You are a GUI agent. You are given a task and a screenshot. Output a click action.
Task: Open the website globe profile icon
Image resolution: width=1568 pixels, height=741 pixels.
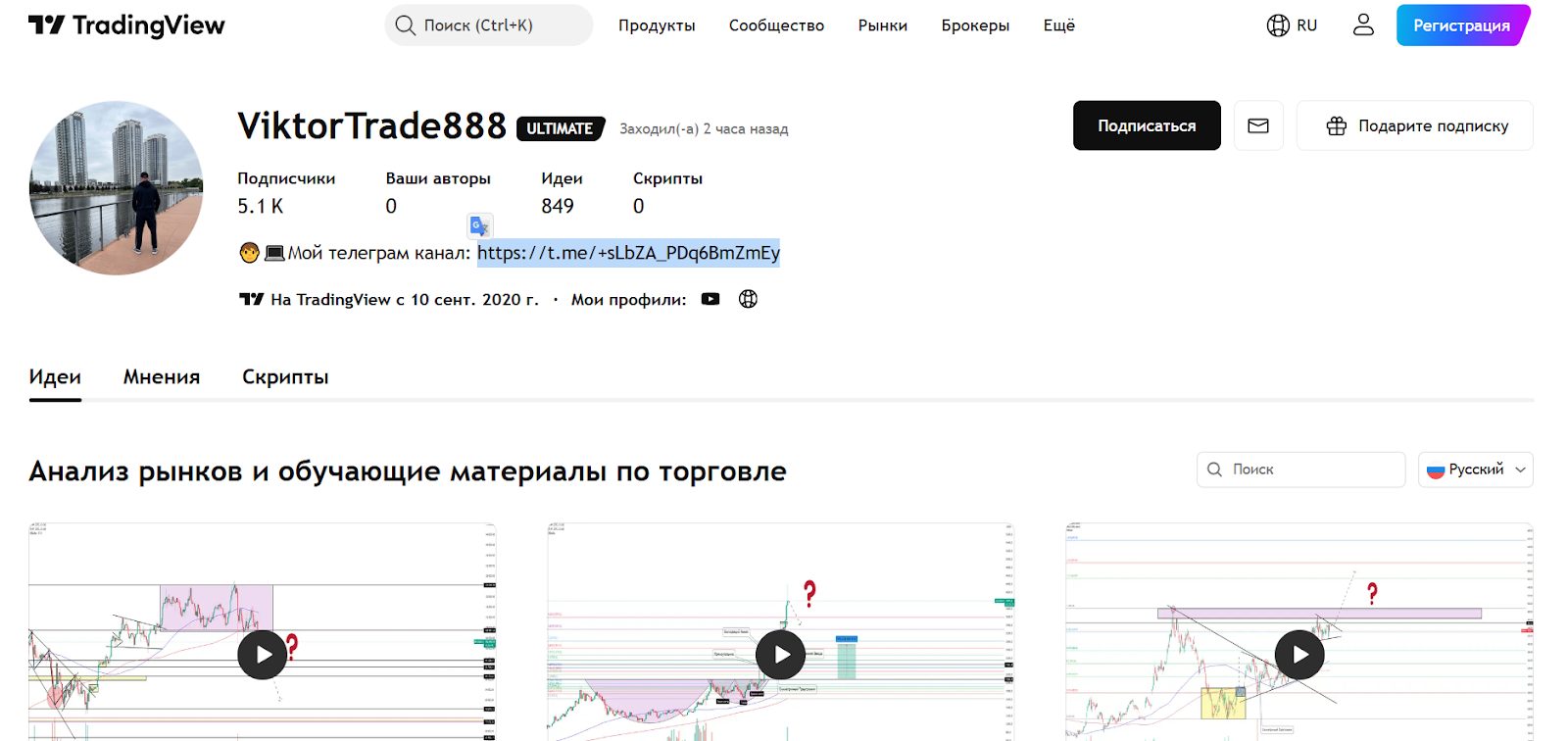pos(748,299)
